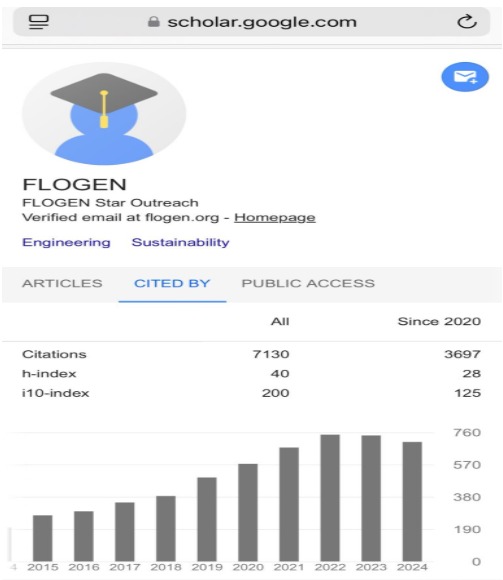The image size is (503, 580).
Task: Click the 2015 citations bar
Action: click(43, 538)
